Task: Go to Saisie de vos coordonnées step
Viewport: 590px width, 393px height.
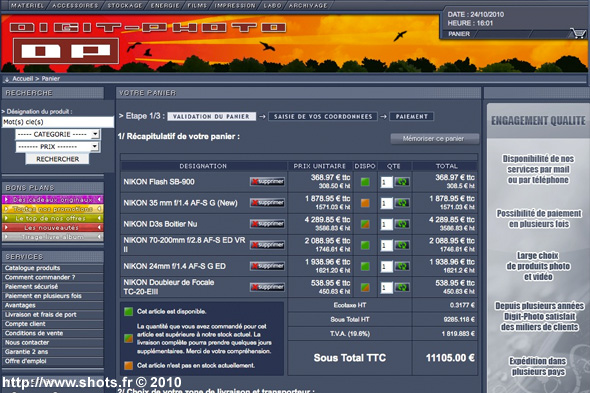Action: tap(323, 117)
